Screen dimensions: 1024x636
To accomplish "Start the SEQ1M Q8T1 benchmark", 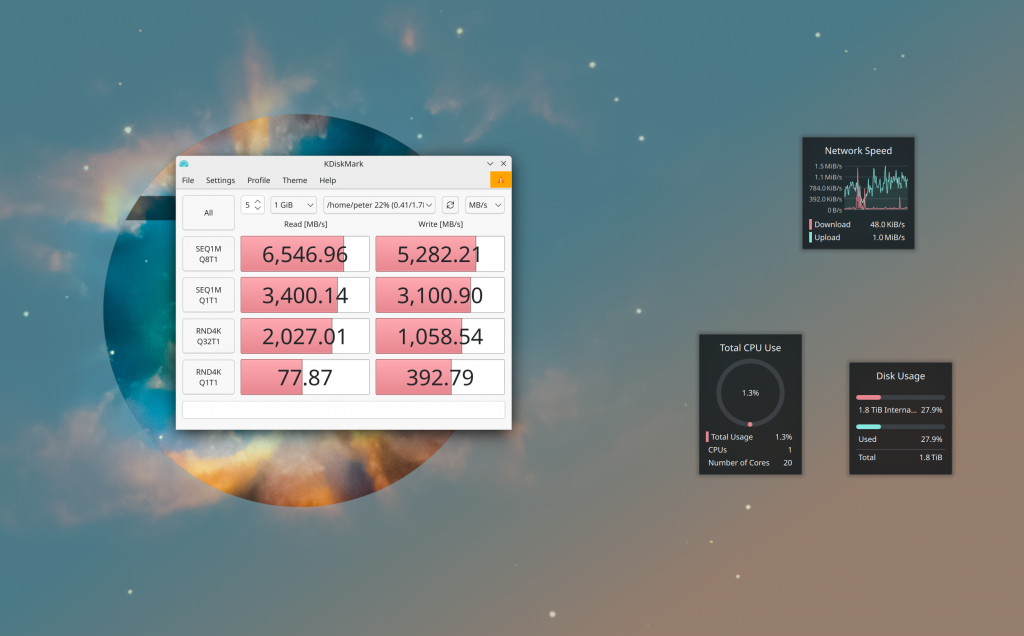I will point(208,254).
